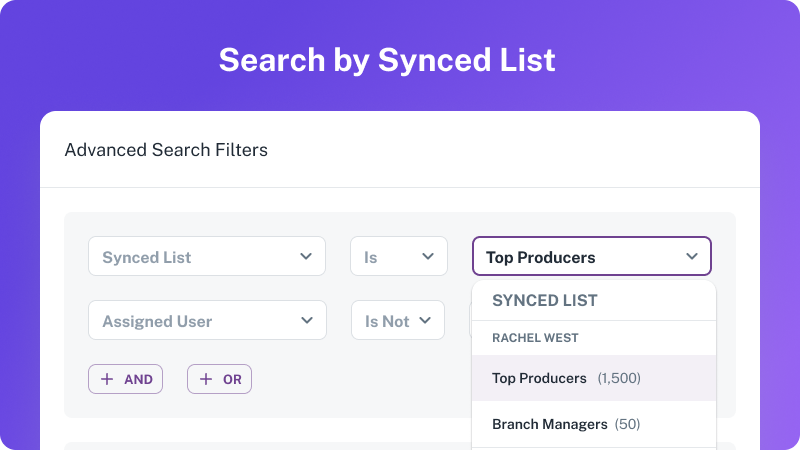
Task: Add an OR filter condition
Action: point(219,379)
